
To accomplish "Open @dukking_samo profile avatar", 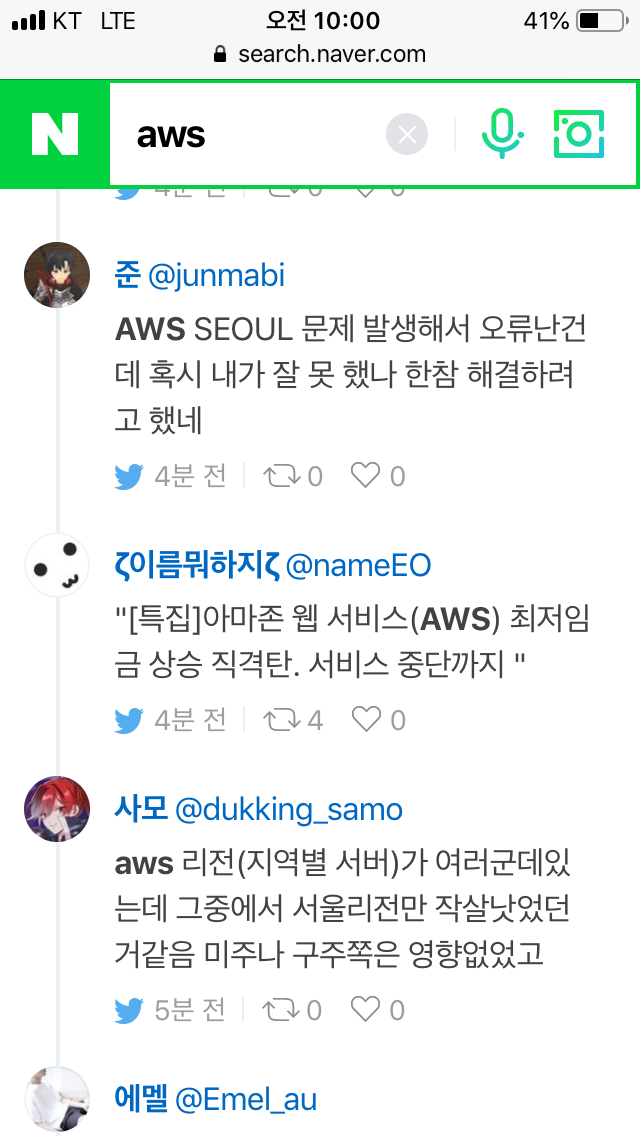I will pos(57,809).
